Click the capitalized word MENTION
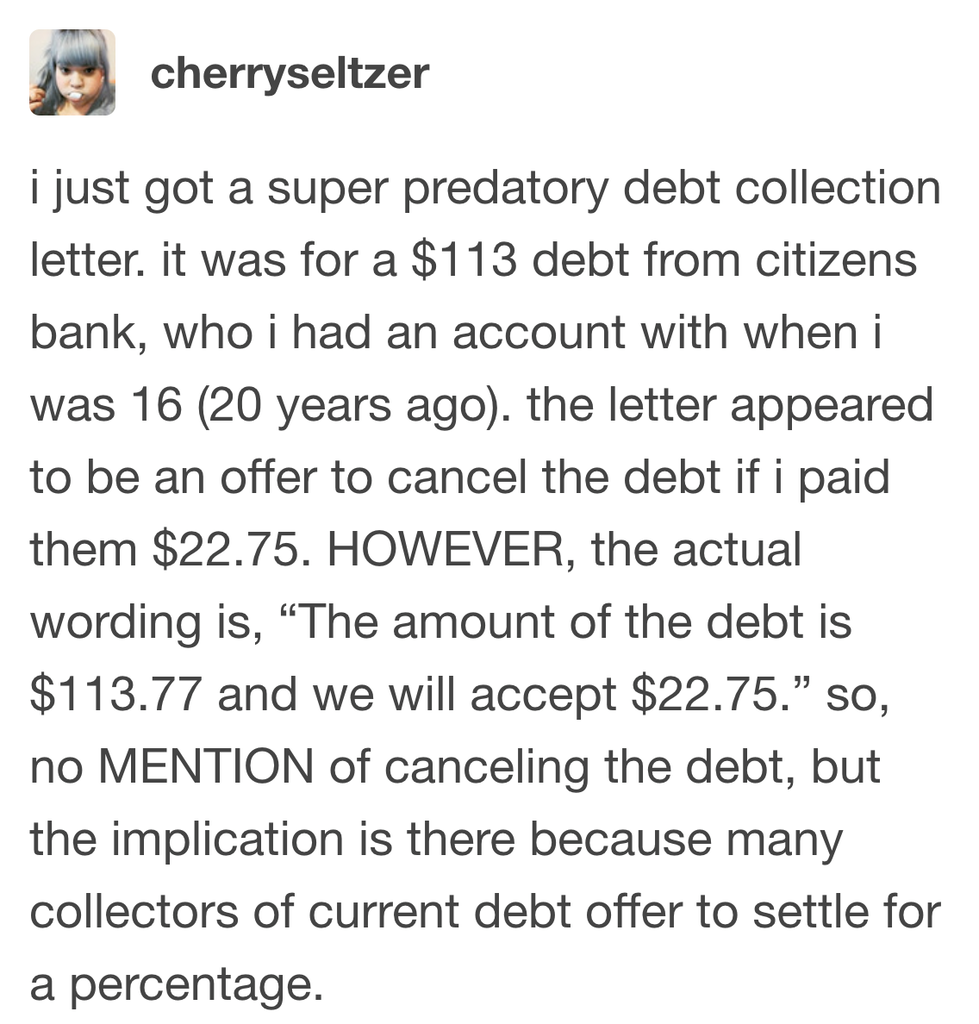The width and height of the screenshot is (979, 1024). [206, 766]
